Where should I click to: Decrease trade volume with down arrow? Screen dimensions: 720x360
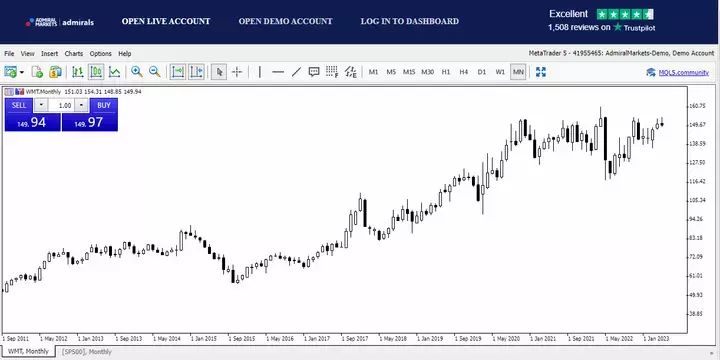click(41, 105)
